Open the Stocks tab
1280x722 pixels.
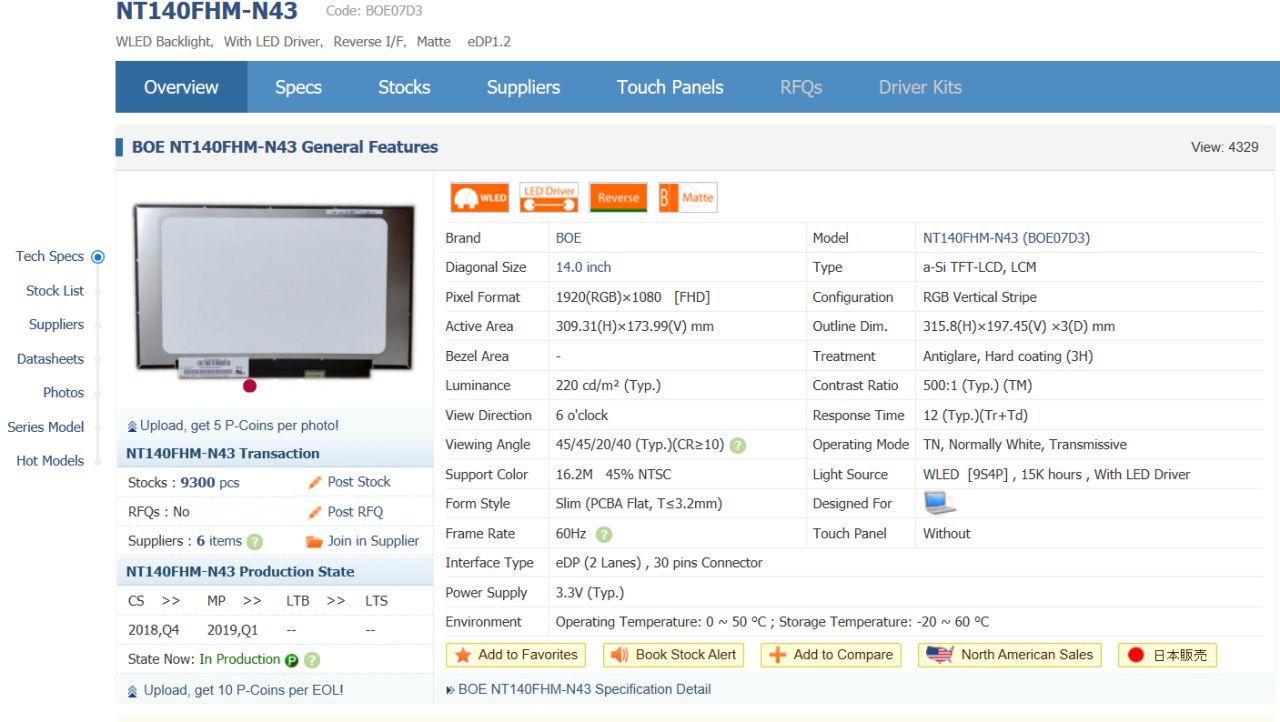click(x=404, y=87)
